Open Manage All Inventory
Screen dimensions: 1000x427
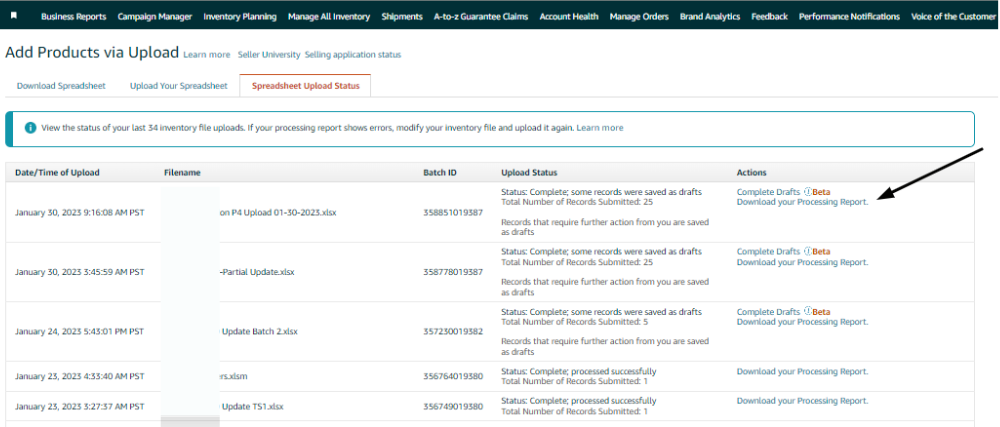point(328,17)
